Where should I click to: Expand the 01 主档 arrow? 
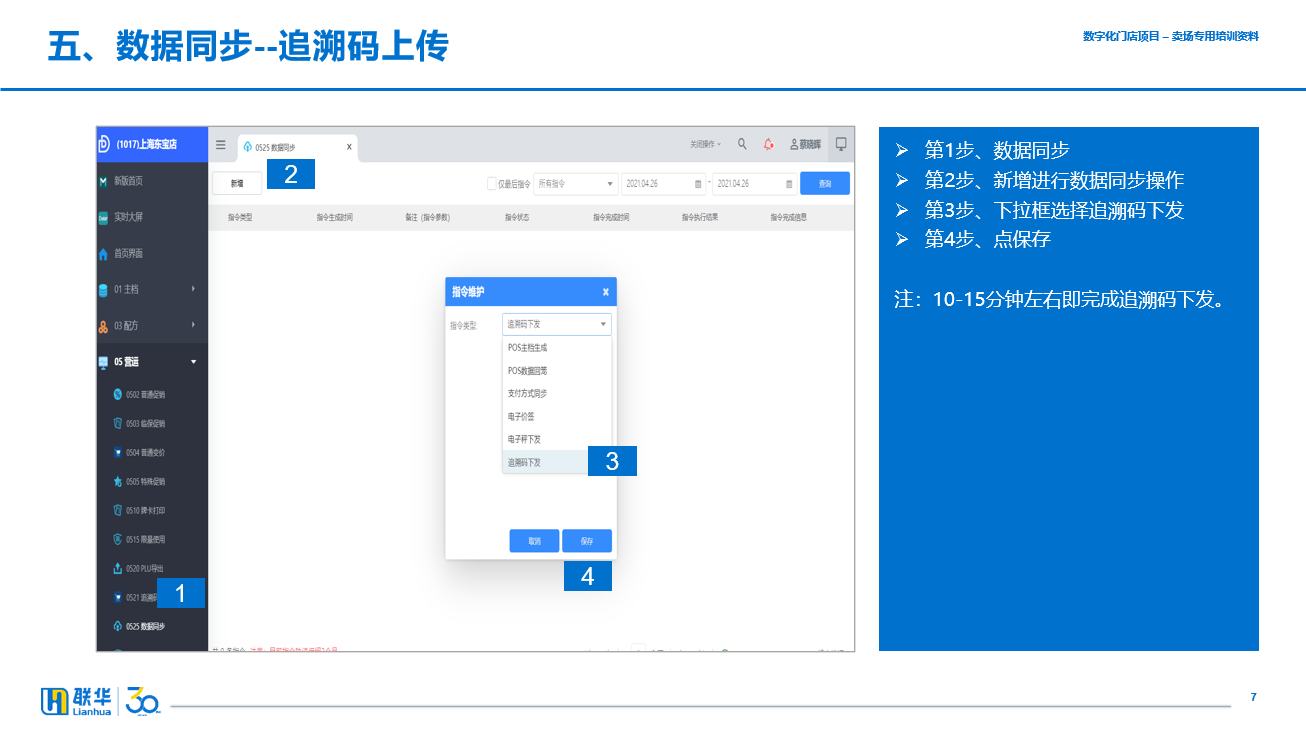tap(193, 289)
